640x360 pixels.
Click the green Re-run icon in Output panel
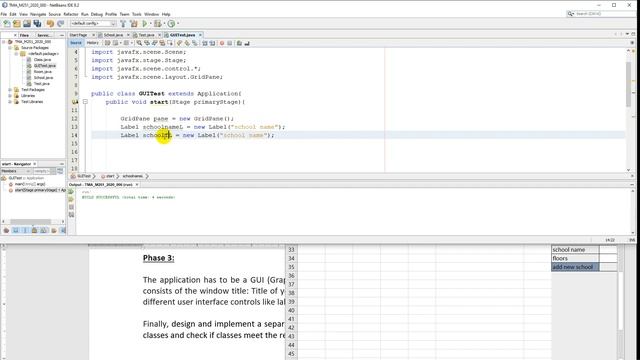[x=71, y=191]
